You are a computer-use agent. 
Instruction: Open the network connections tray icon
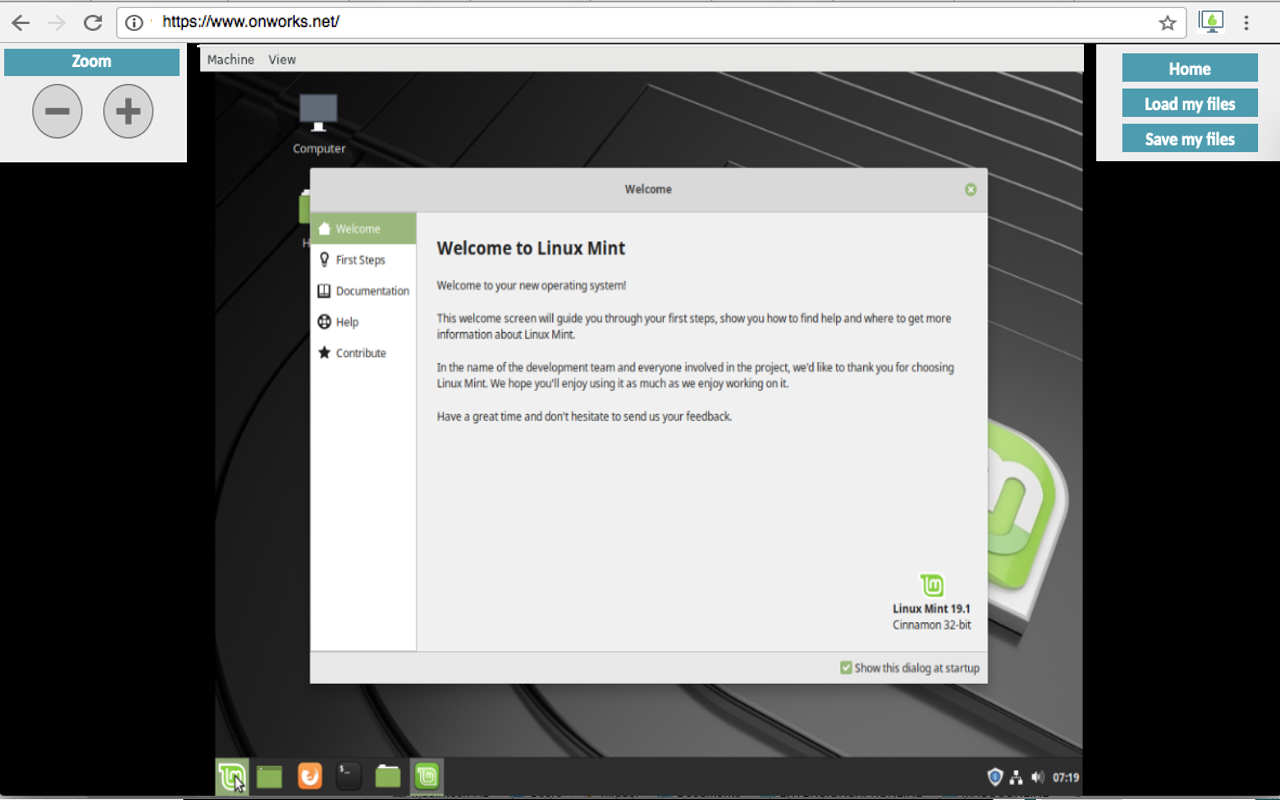click(x=1016, y=777)
